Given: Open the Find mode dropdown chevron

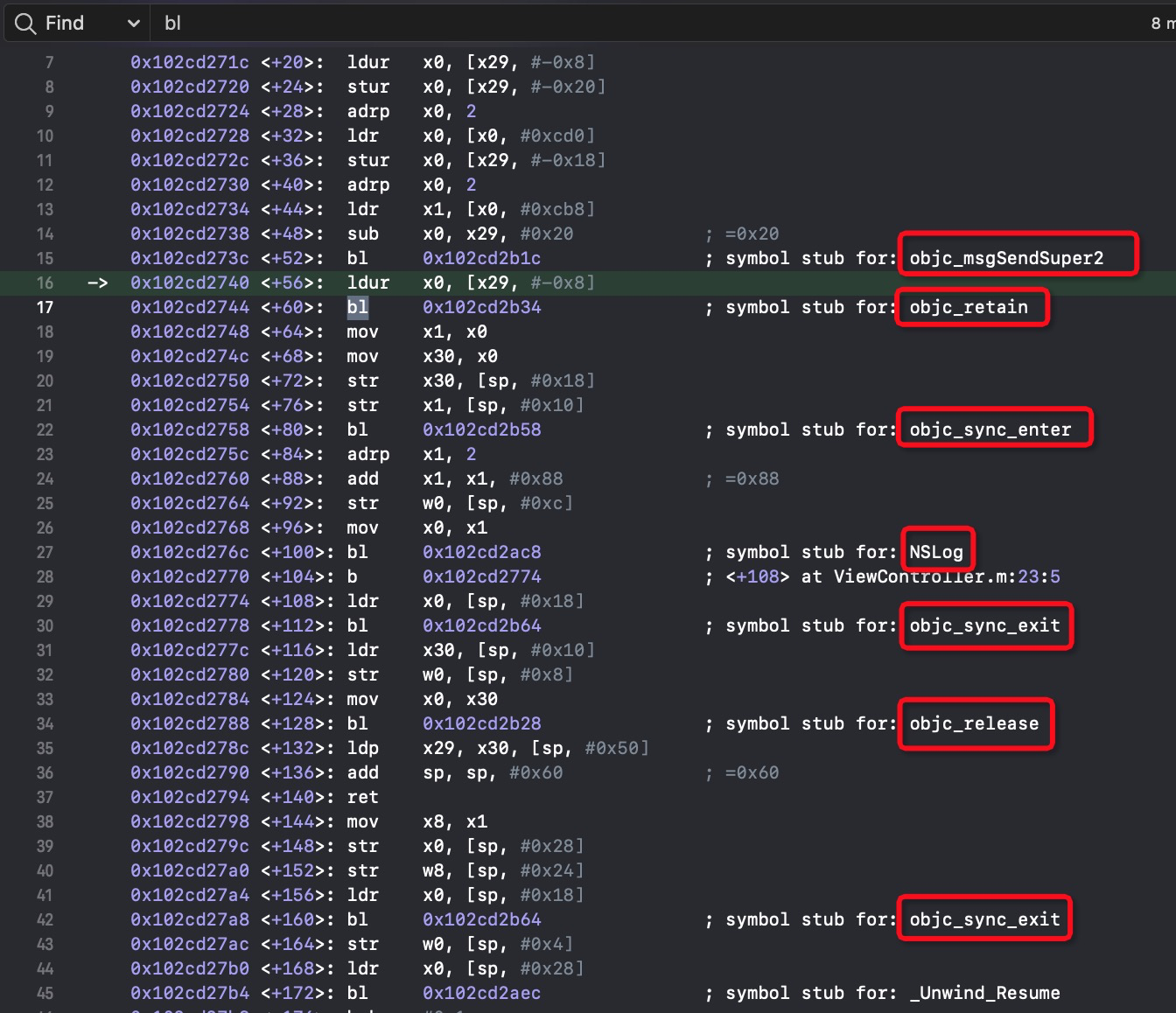Looking at the screenshot, I should click(x=133, y=24).
